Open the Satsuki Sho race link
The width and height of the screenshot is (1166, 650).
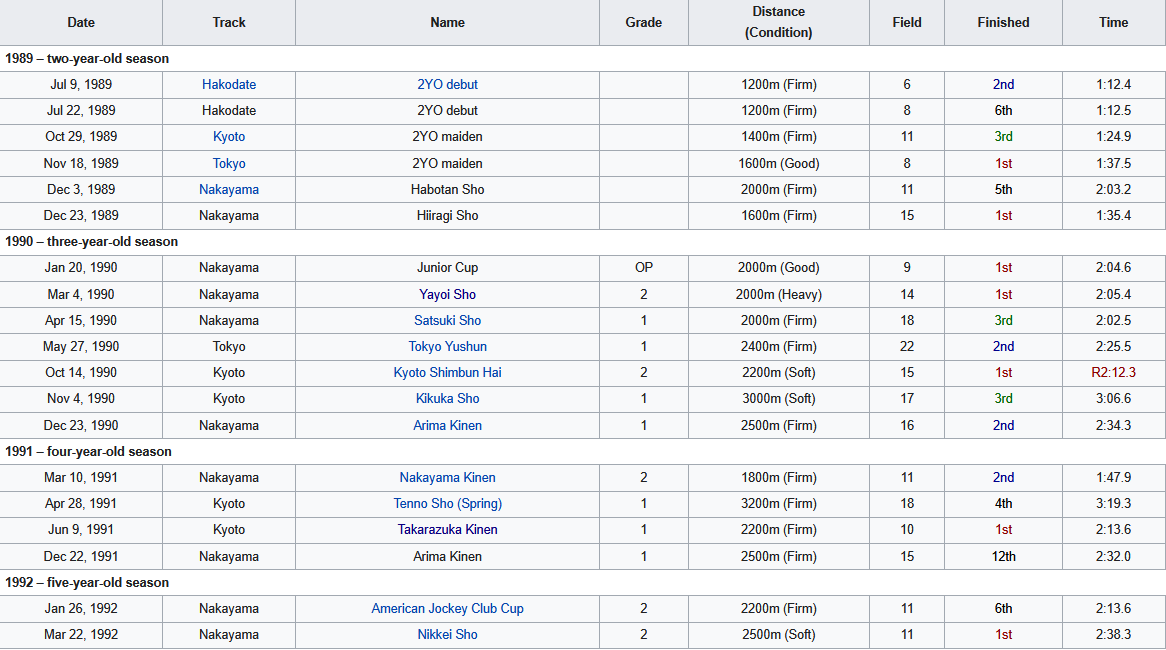click(x=447, y=321)
